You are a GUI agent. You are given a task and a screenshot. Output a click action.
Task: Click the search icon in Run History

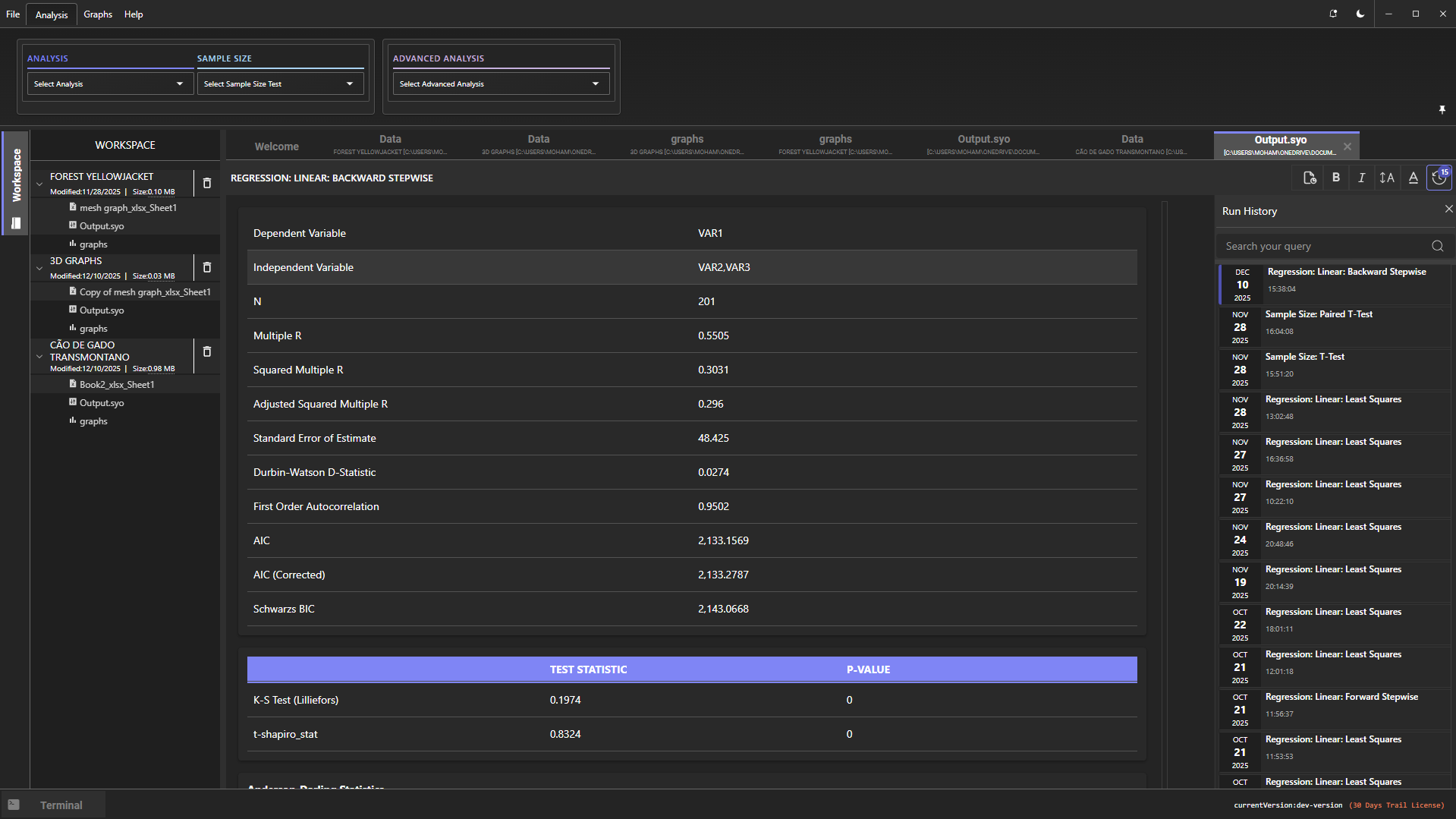tap(1437, 246)
